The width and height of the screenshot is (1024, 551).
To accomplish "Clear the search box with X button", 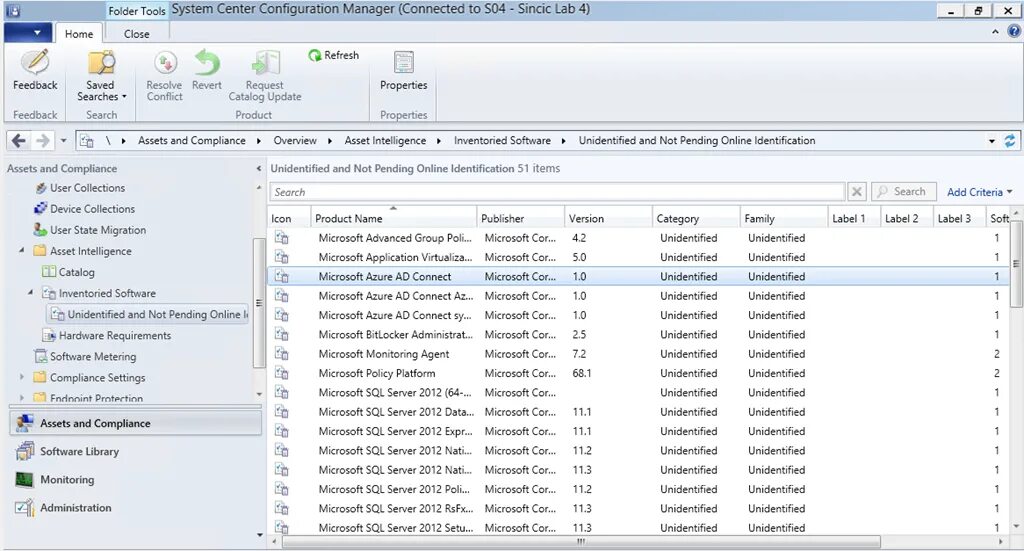I will tap(857, 192).
